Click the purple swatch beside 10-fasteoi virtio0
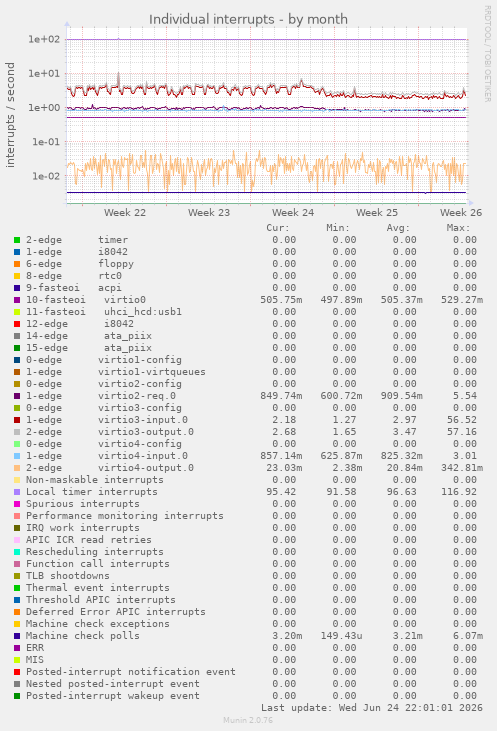497x731 pixels. [17, 300]
